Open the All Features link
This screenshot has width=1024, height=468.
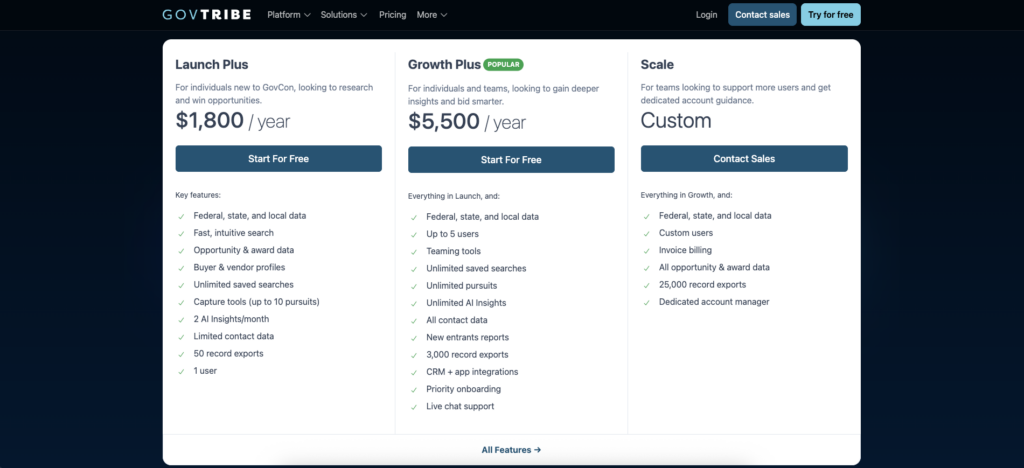pyautogui.click(x=511, y=450)
